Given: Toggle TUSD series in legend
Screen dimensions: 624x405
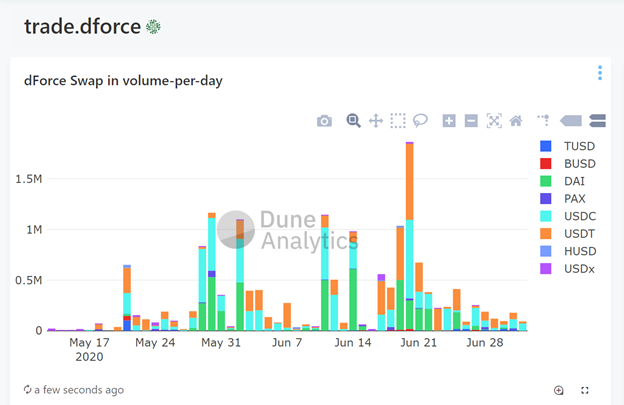Looking at the screenshot, I should 567,146.
